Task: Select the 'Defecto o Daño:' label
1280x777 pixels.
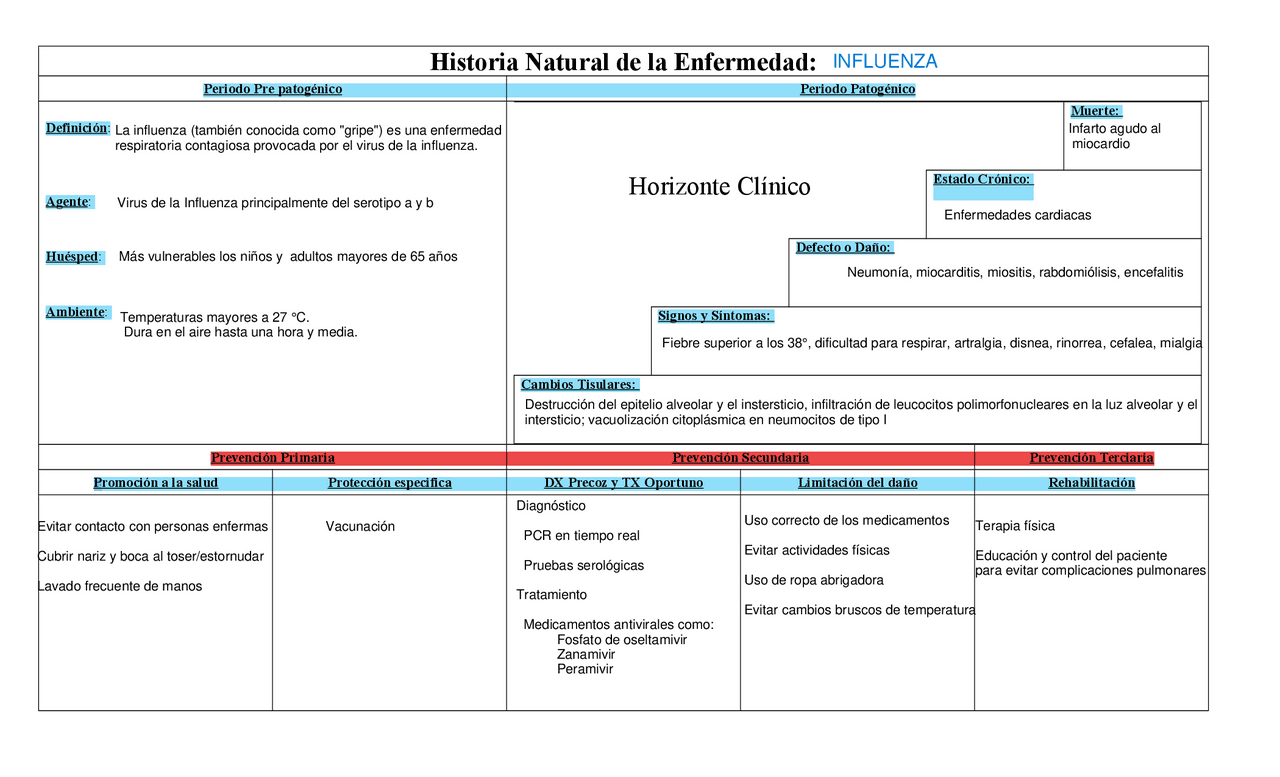Action: click(844, 248)
